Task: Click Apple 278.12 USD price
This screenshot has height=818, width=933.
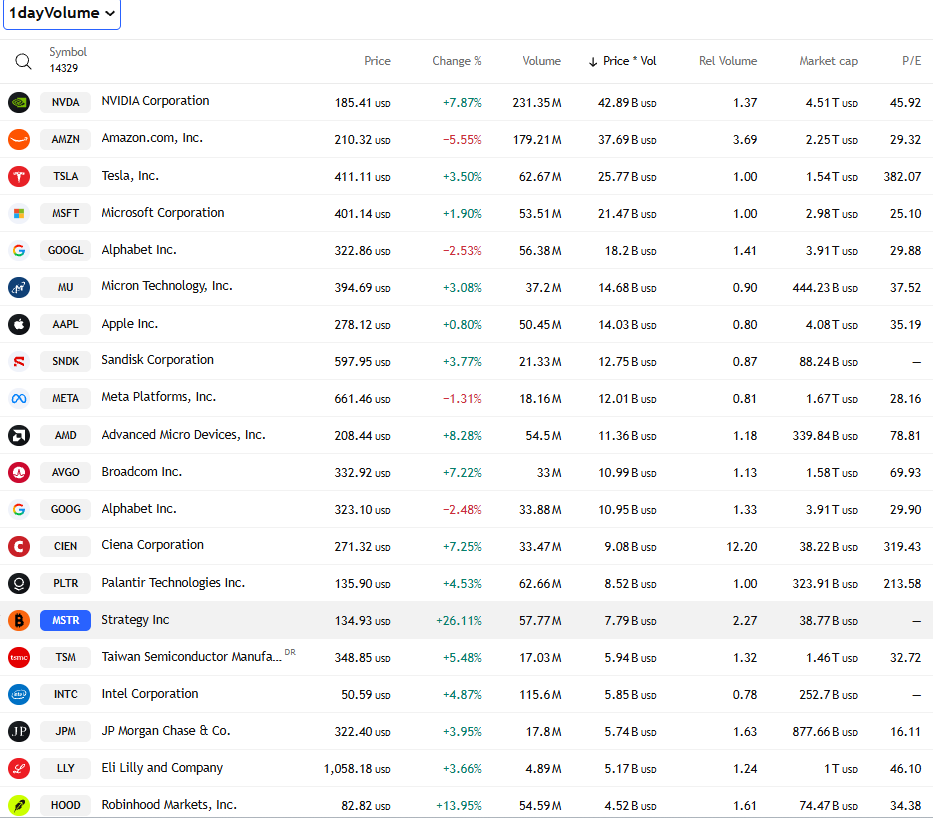Action: click(362, 325)
